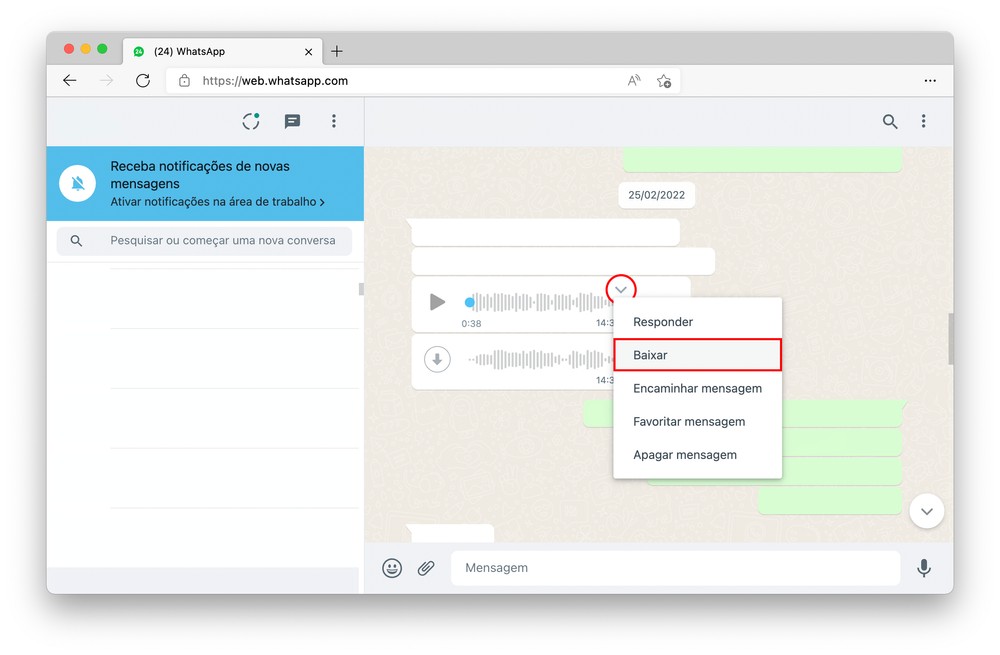Close the WhatsApp browser tab
Viewport: 1000px width, 655px height.
click(x=309, y=52)
